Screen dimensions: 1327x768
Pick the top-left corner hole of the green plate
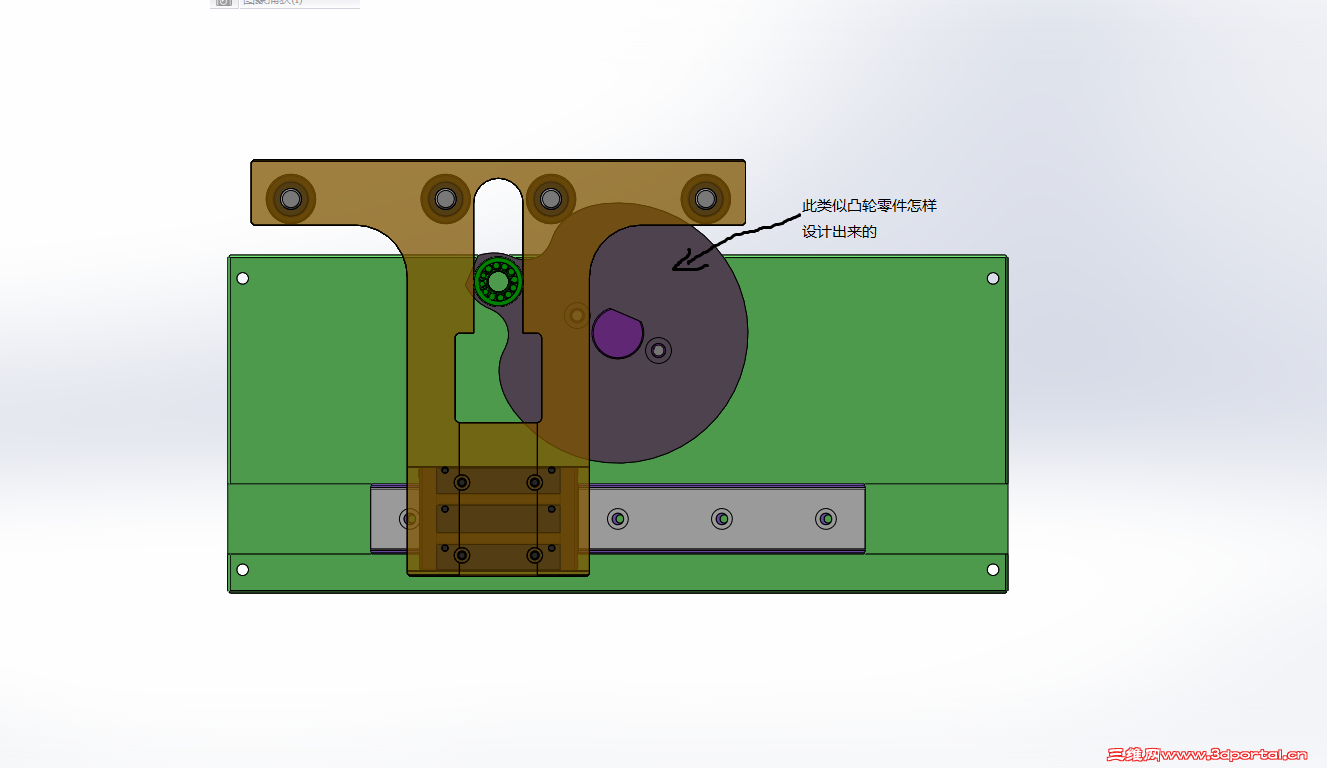pyautogui.click(x=242, y=278)
